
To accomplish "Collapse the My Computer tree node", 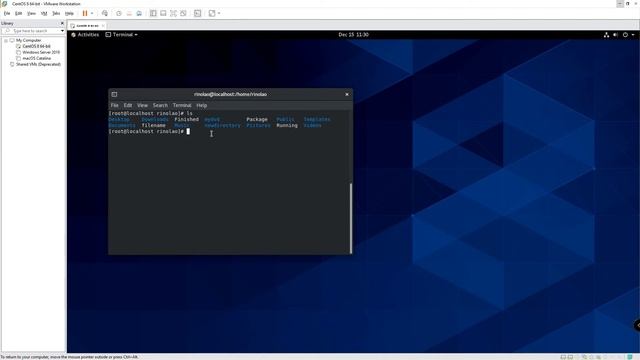I will point(6,40).
